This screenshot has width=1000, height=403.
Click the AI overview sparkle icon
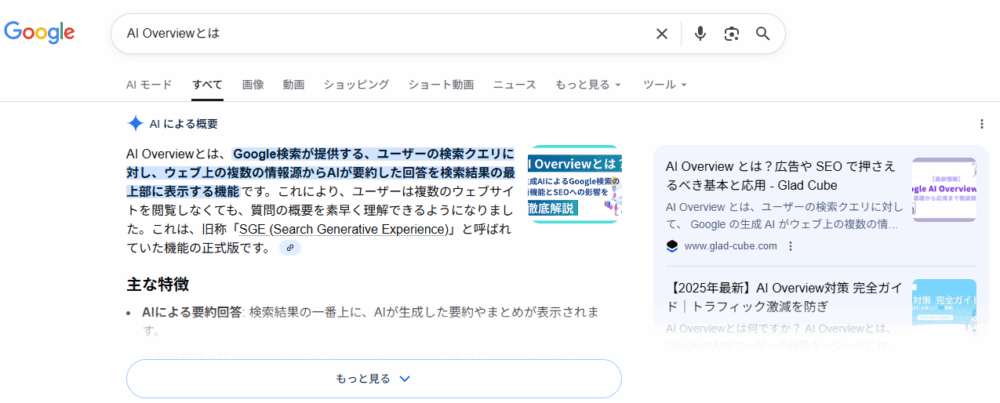click(x=135, y=123)
